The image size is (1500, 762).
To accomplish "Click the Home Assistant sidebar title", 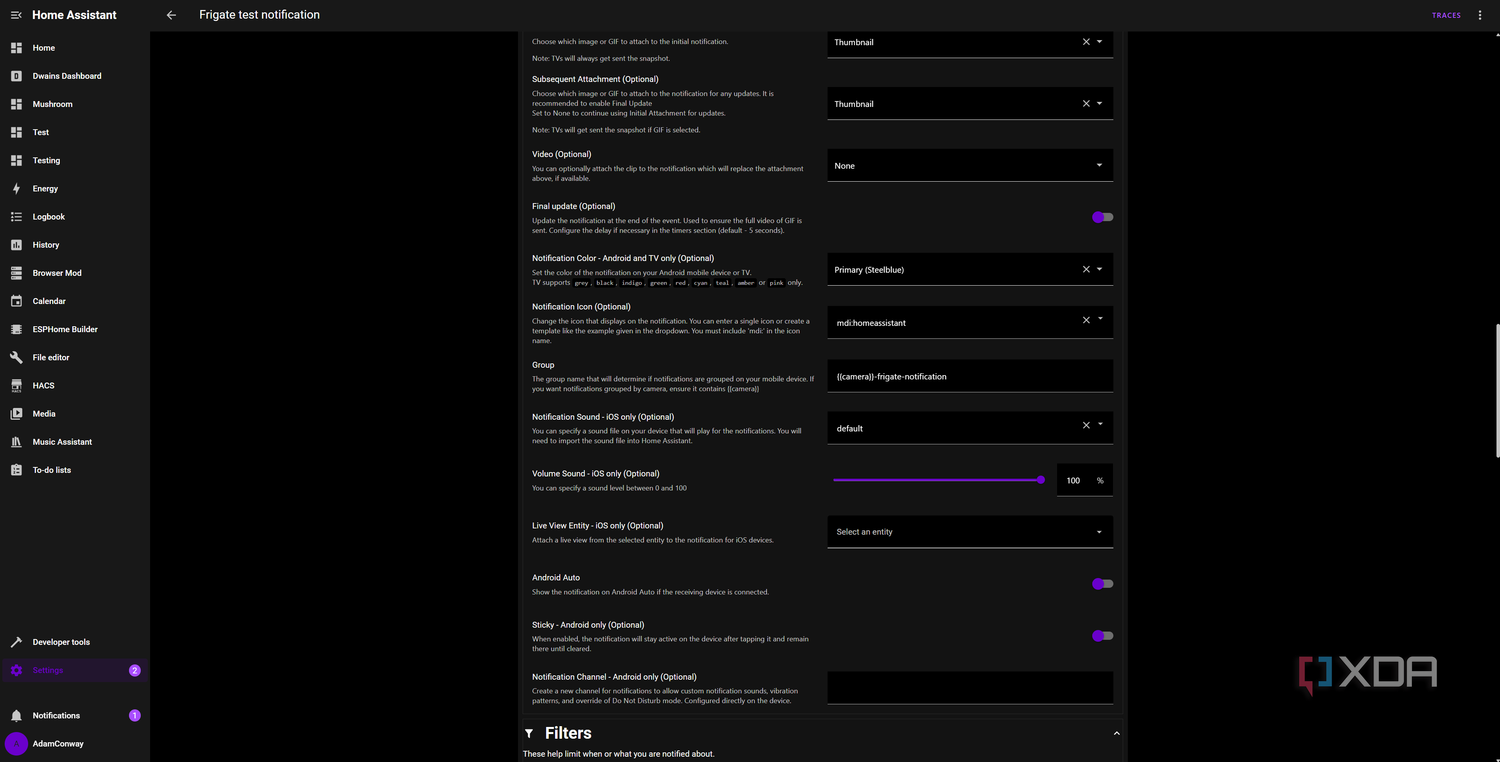I will click(x=74, y=15).
